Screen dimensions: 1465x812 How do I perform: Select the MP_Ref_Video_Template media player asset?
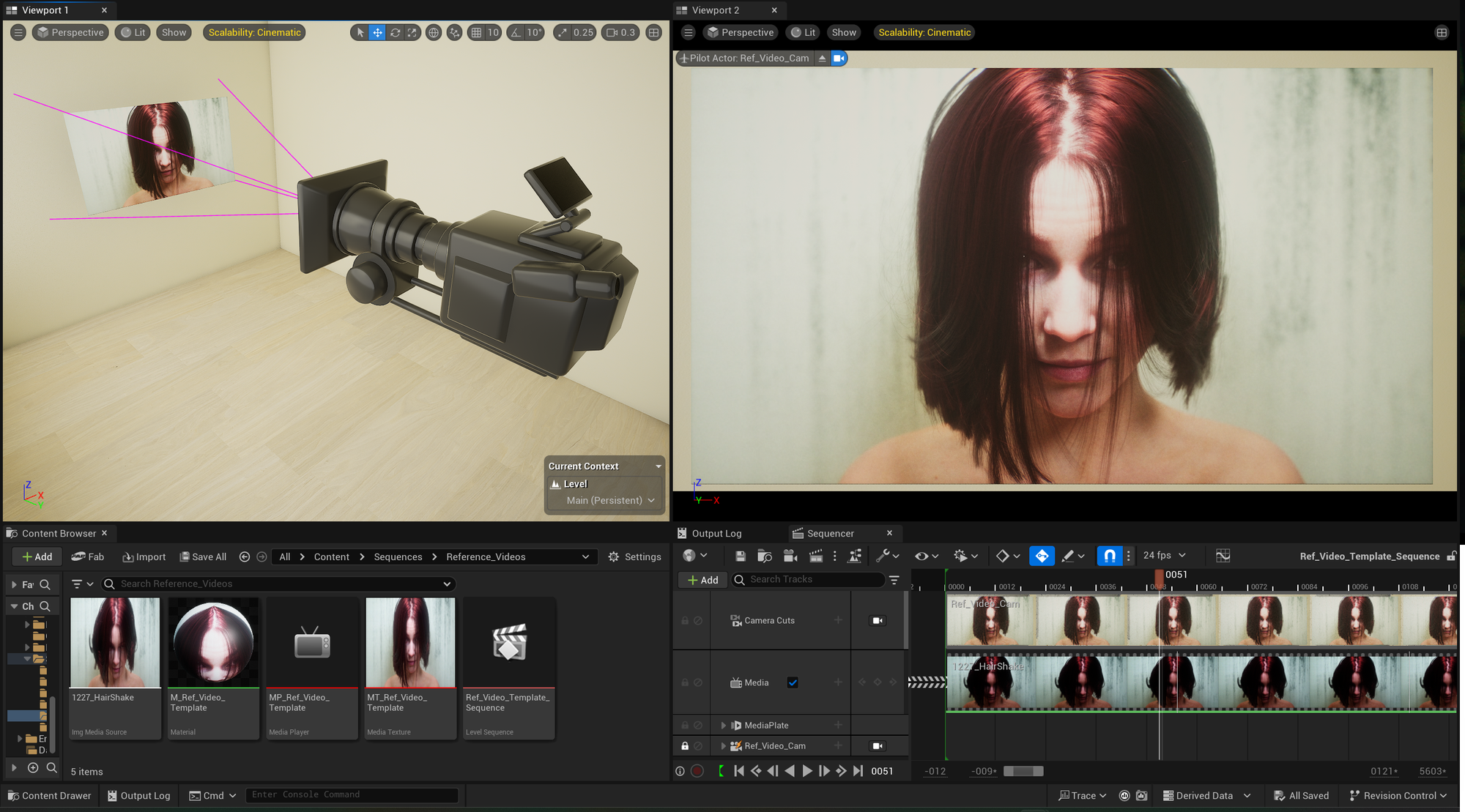312,668
